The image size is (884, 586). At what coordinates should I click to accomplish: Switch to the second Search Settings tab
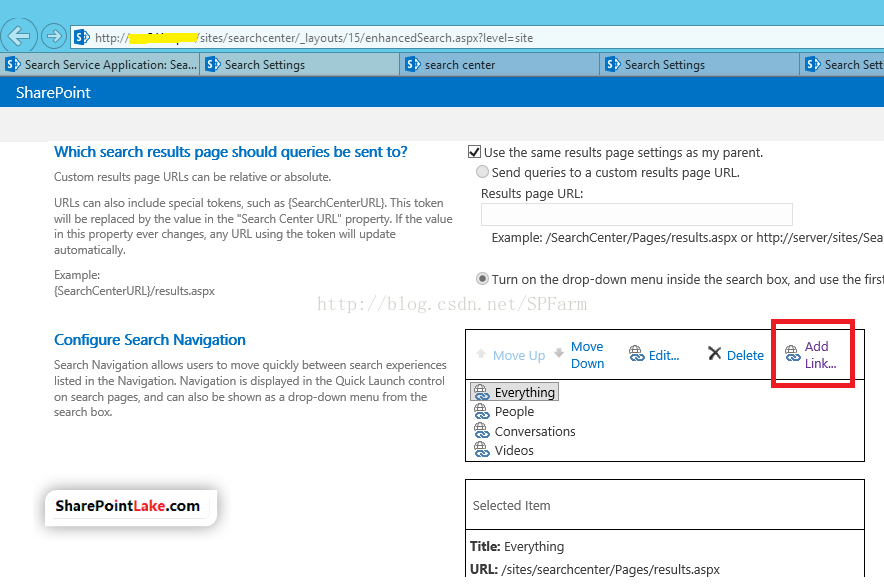point(300,65)
